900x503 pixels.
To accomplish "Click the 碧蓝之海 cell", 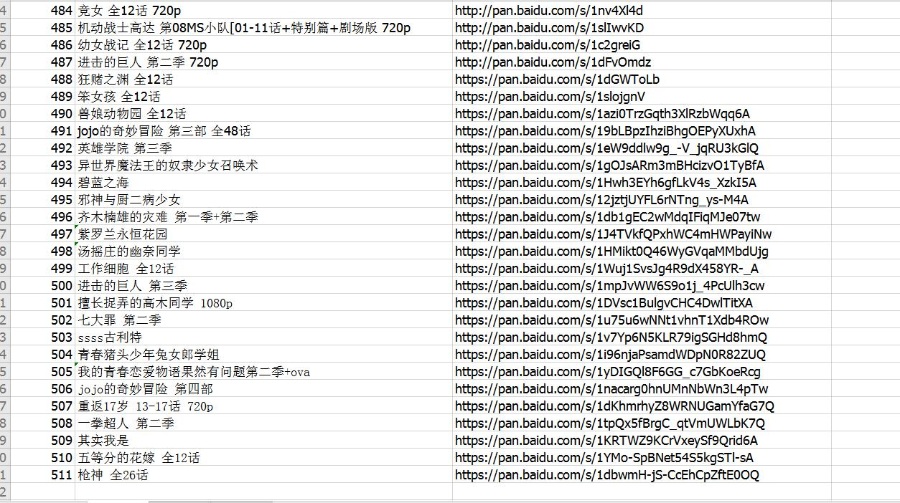I will tap(263, 183).
